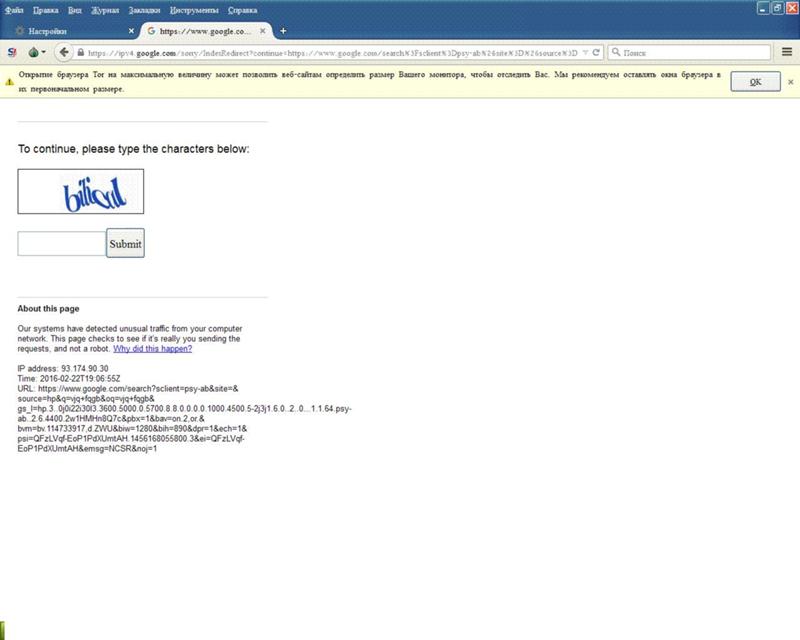
Task: Minimize the browser window
Action: 763,8
